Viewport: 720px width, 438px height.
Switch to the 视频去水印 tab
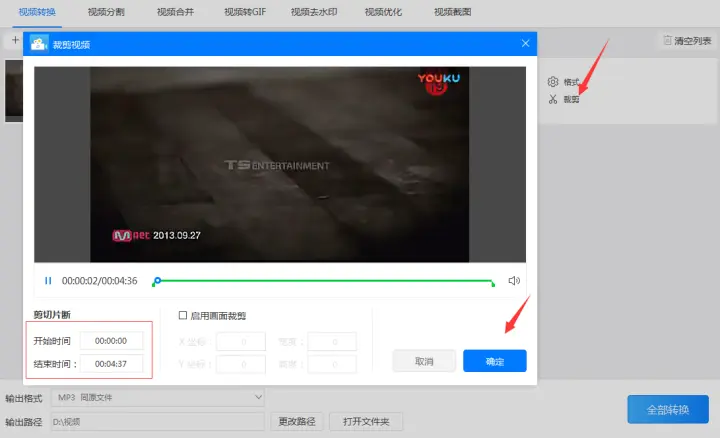click(314, 12)
